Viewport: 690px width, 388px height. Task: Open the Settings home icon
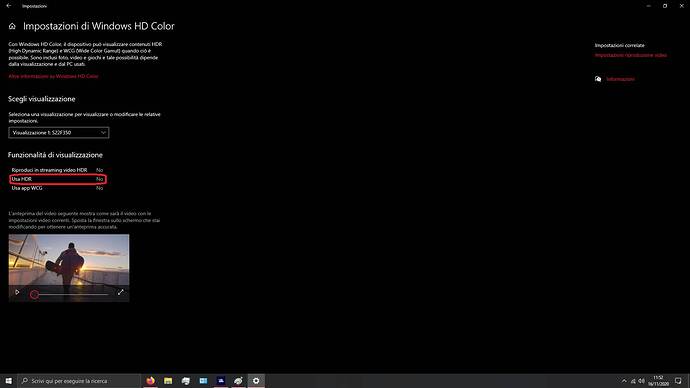tap(12, 26)
